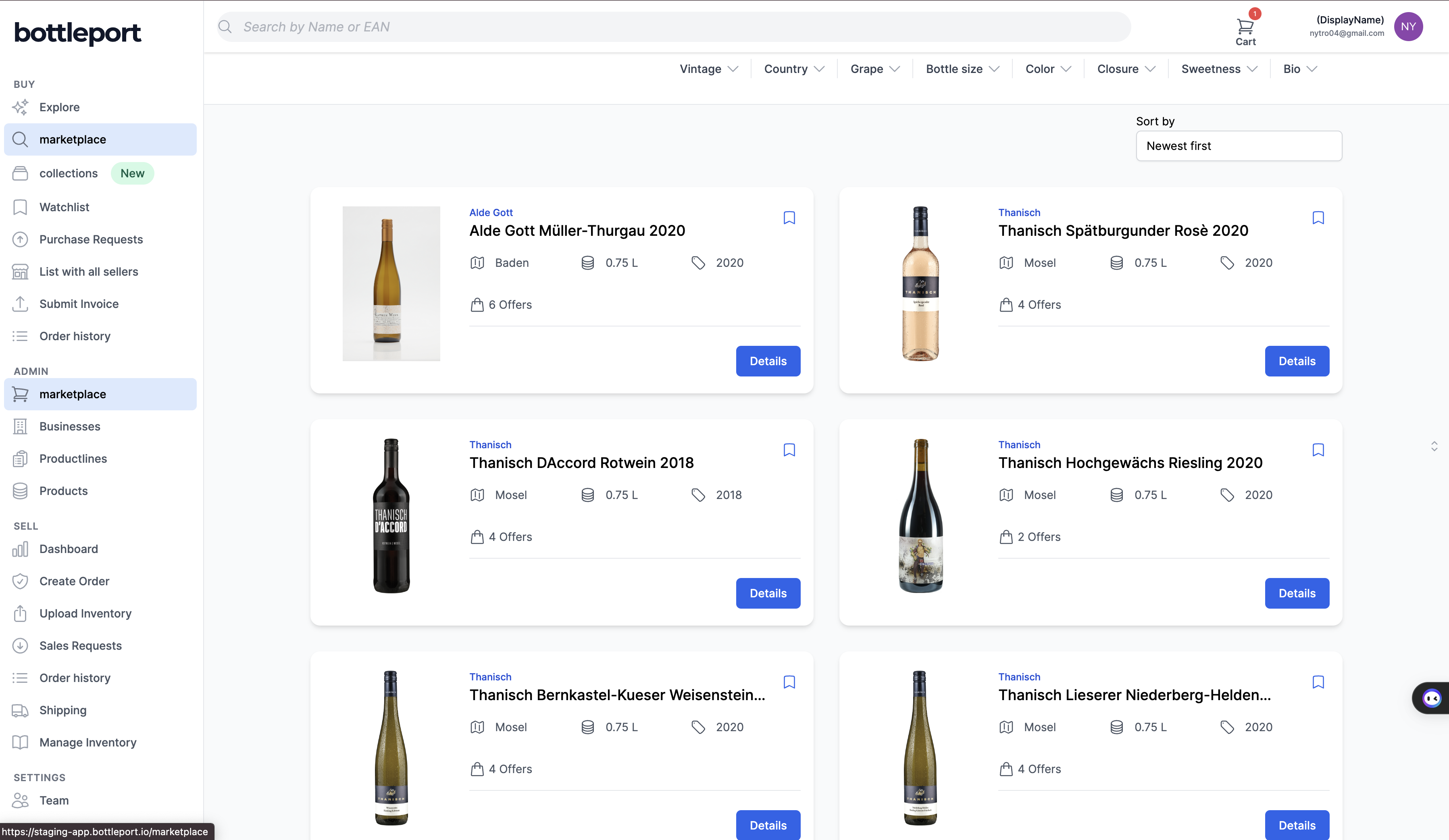Expand the Bio filter
The image size is (1449, 840).
[1300, 69]
